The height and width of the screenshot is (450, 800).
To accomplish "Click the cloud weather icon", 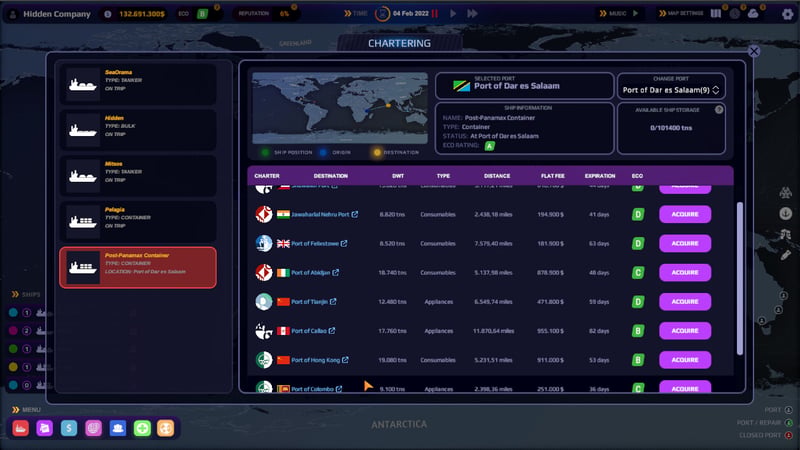I will (753, 14).
